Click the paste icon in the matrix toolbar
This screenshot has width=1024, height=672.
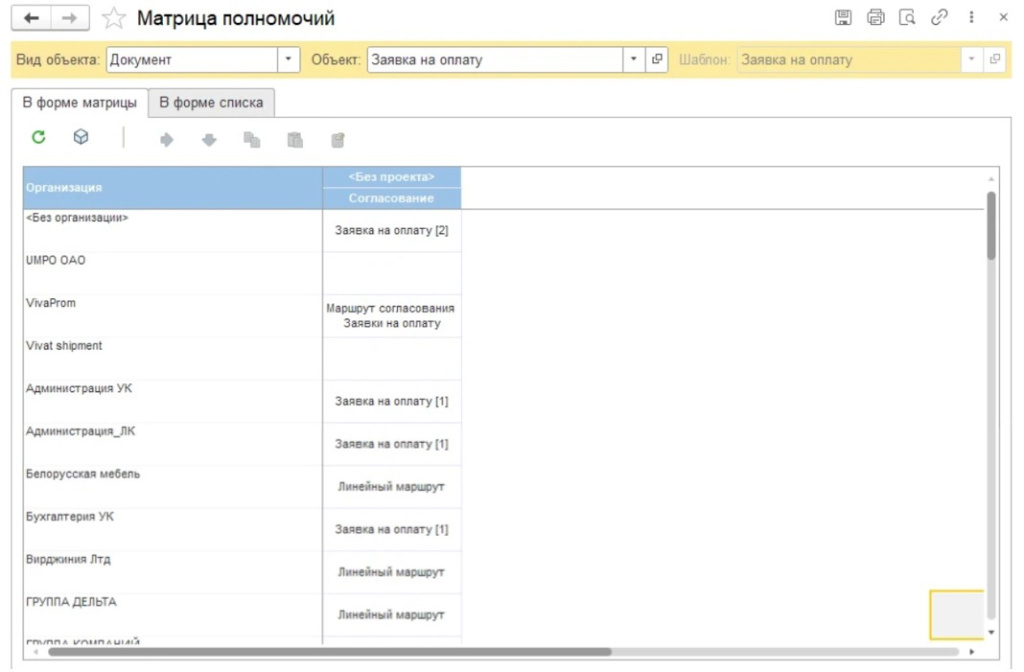tap(295, 140)
